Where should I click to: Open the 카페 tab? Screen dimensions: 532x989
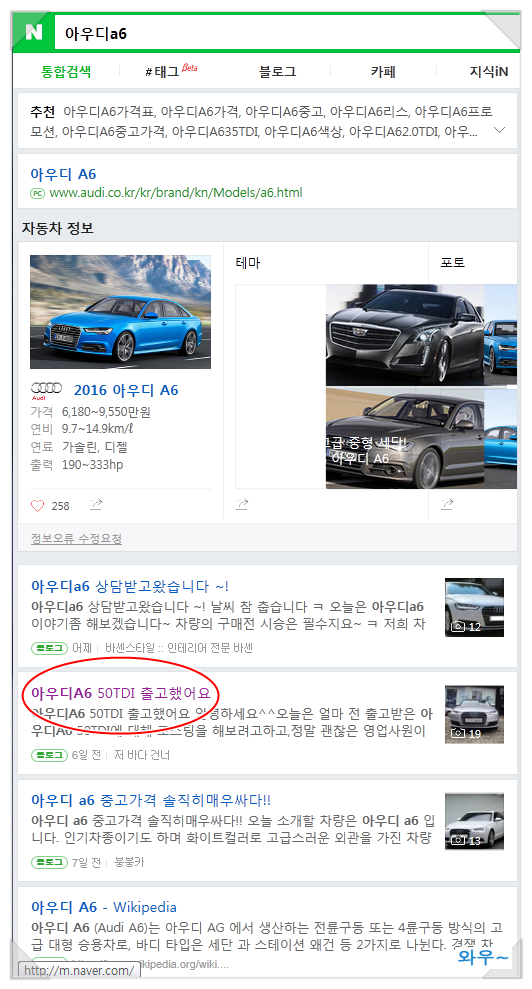[x=383, y=72]
